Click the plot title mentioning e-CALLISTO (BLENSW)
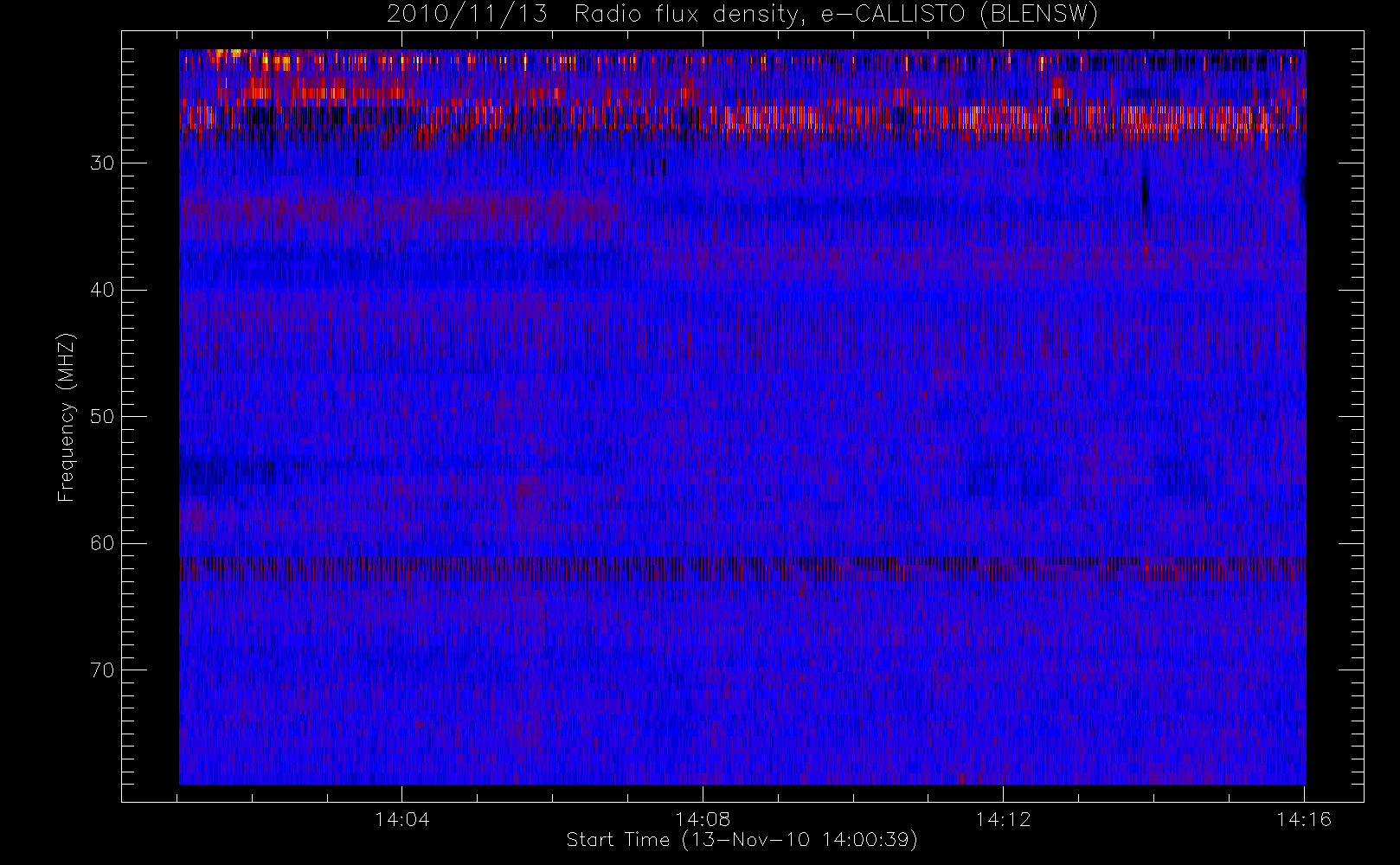 742,15
